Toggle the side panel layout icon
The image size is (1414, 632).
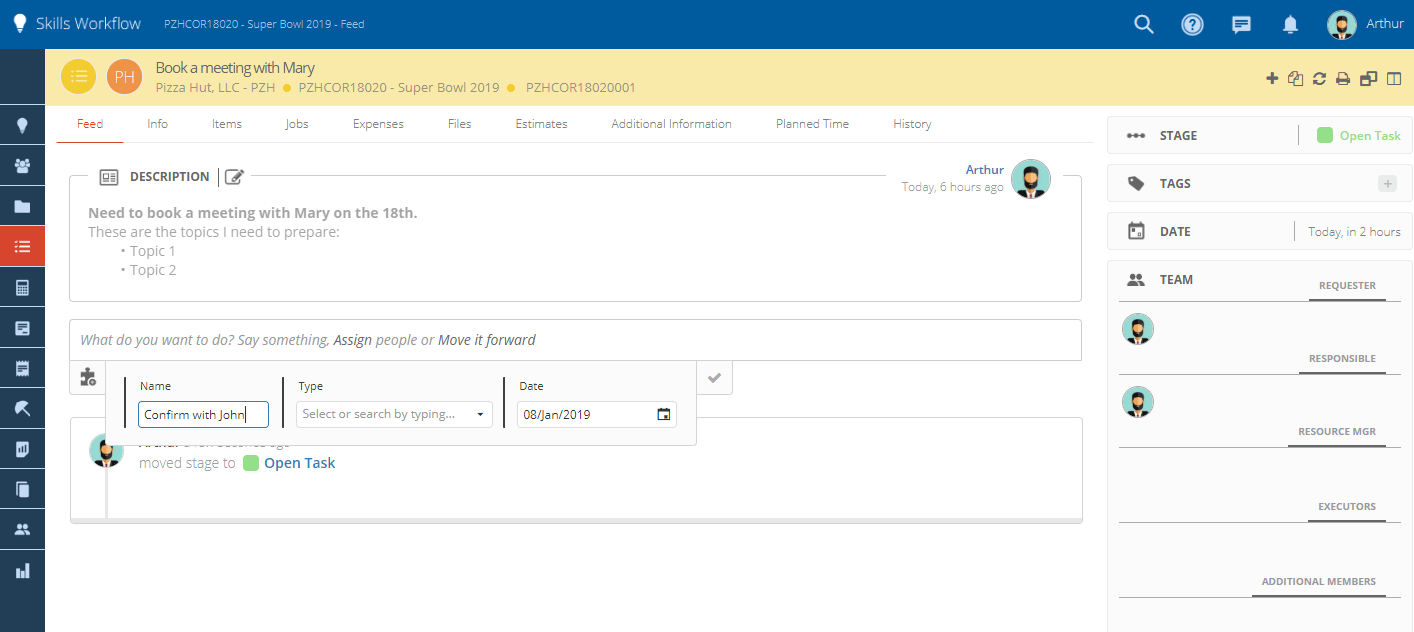(x=1394, y=78)
